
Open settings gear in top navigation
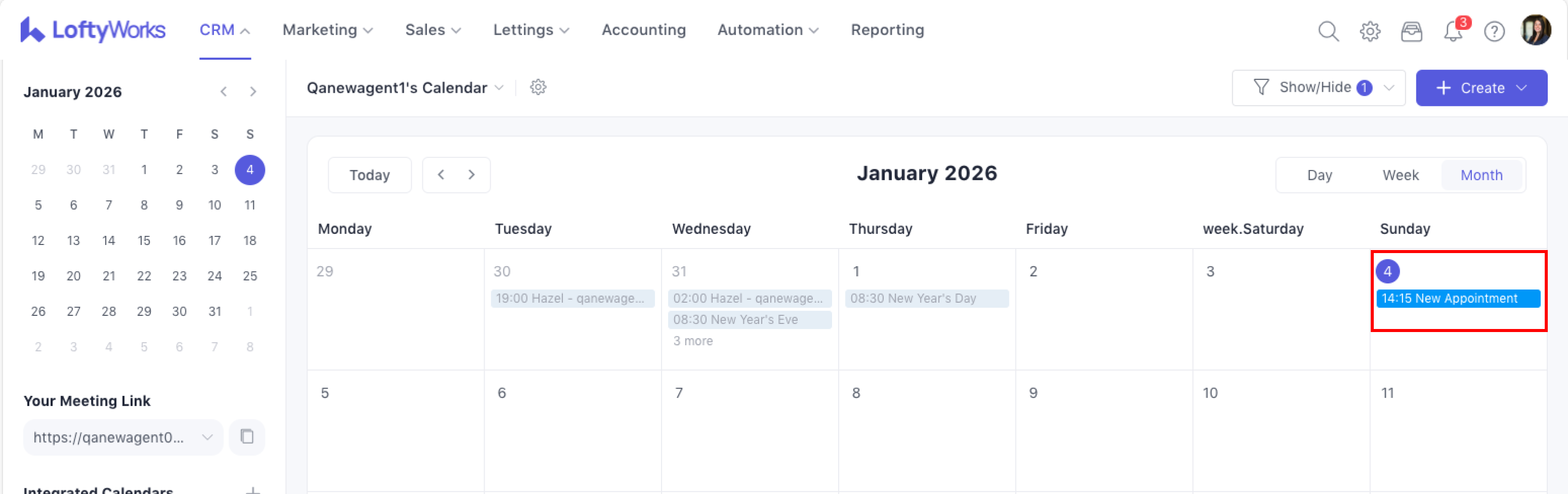[1370, 30]
